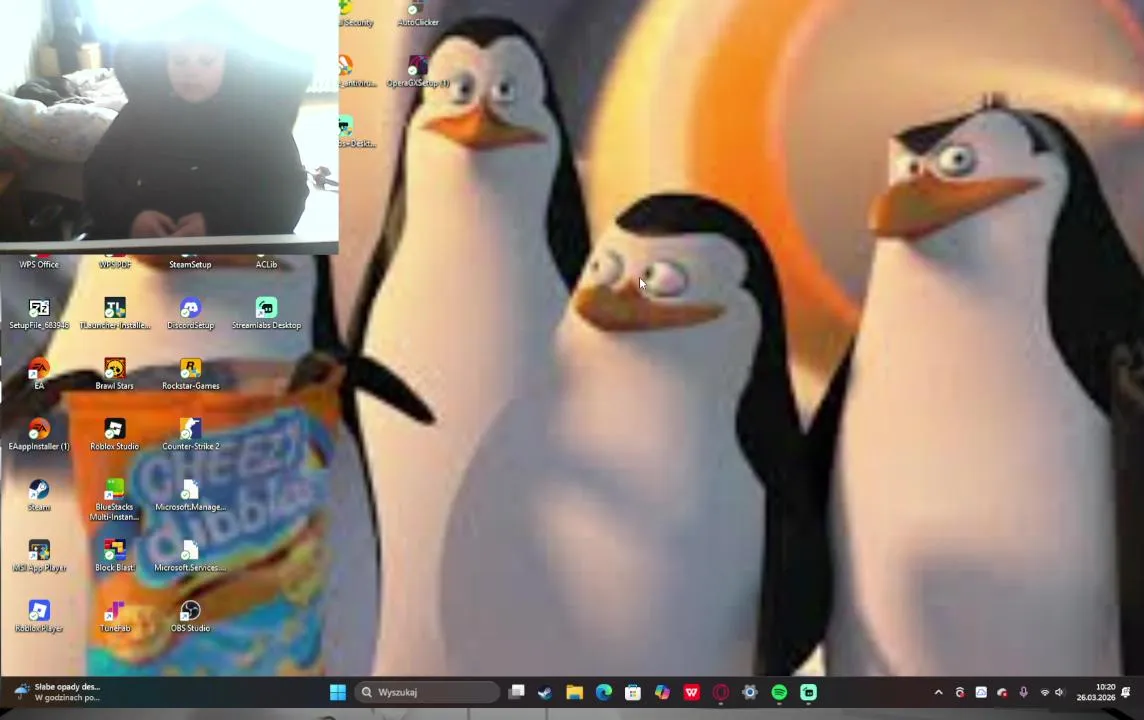Click the SteamSetup icon label
Screen dimensions: 1144x720
pyautogui.click(x=190, y=265)
